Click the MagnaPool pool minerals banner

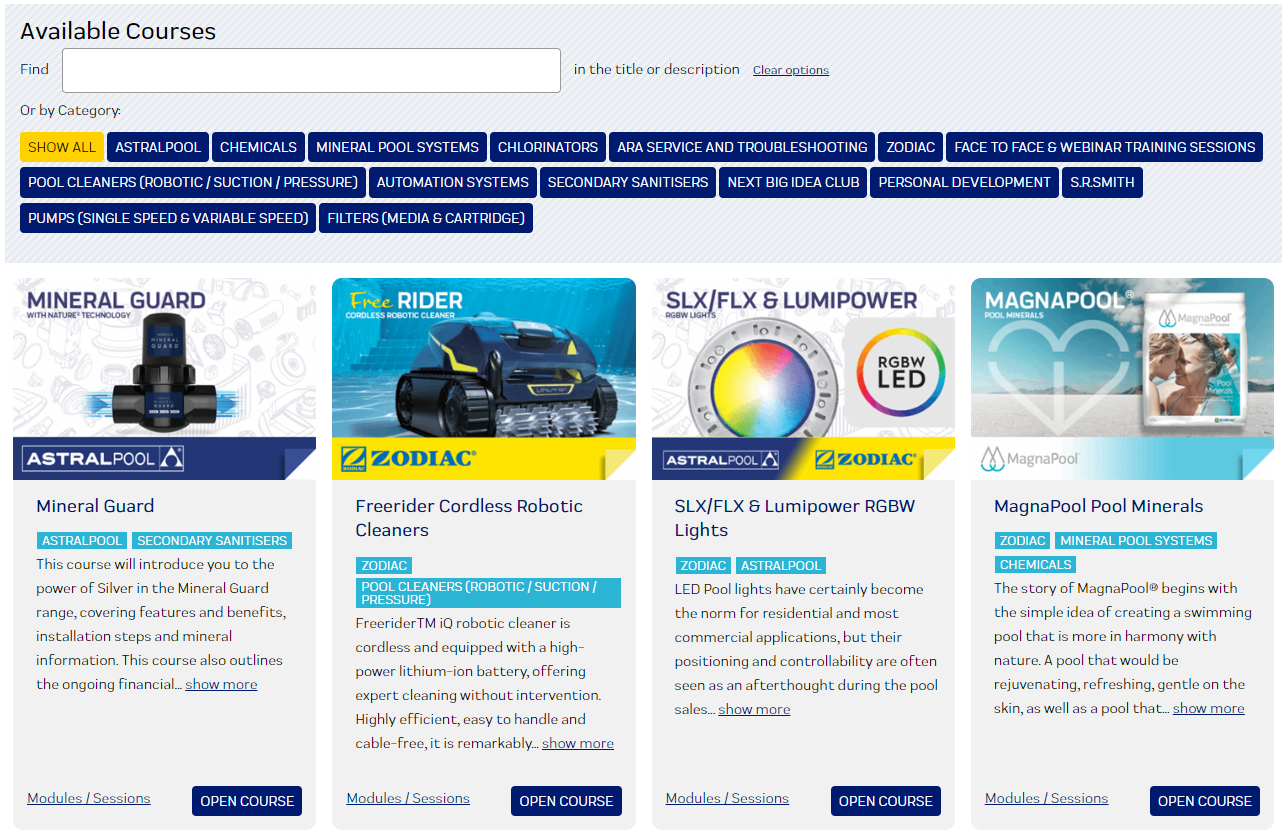1122,378
